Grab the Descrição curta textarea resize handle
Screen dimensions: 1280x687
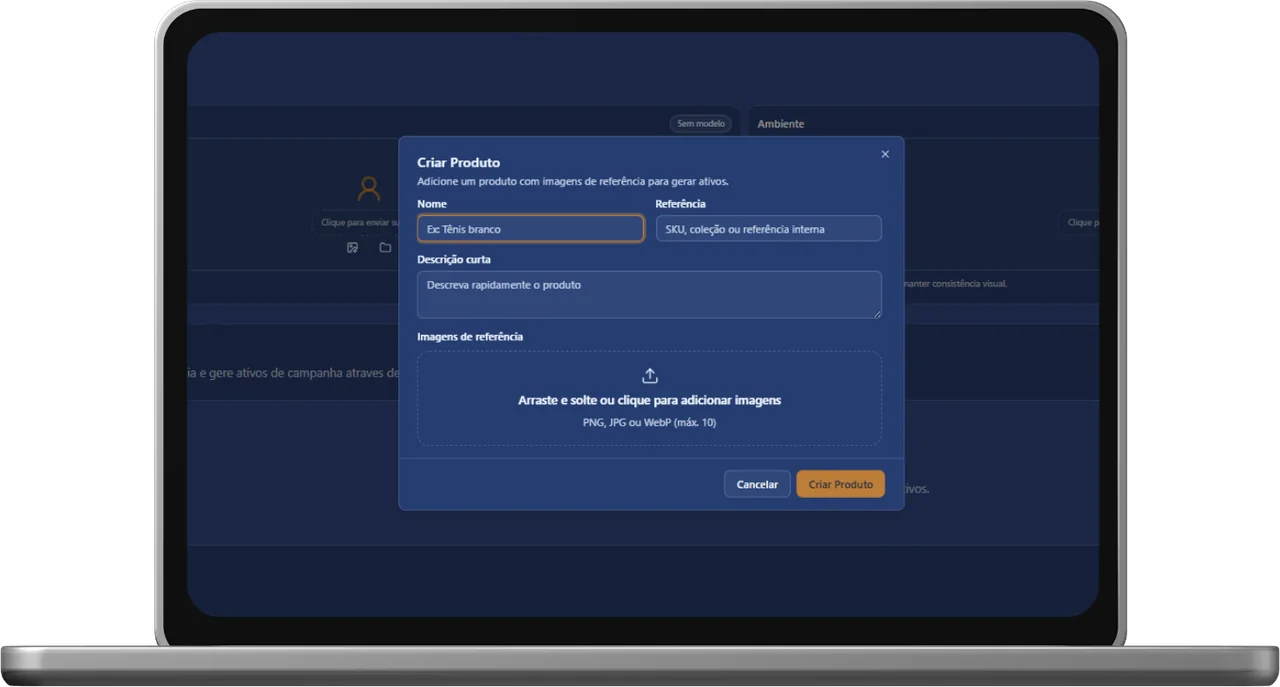coord(877,314)
